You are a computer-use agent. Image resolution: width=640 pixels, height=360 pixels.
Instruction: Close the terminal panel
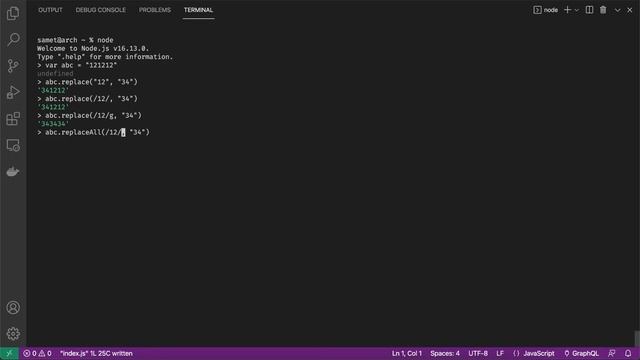coord(630,10)
